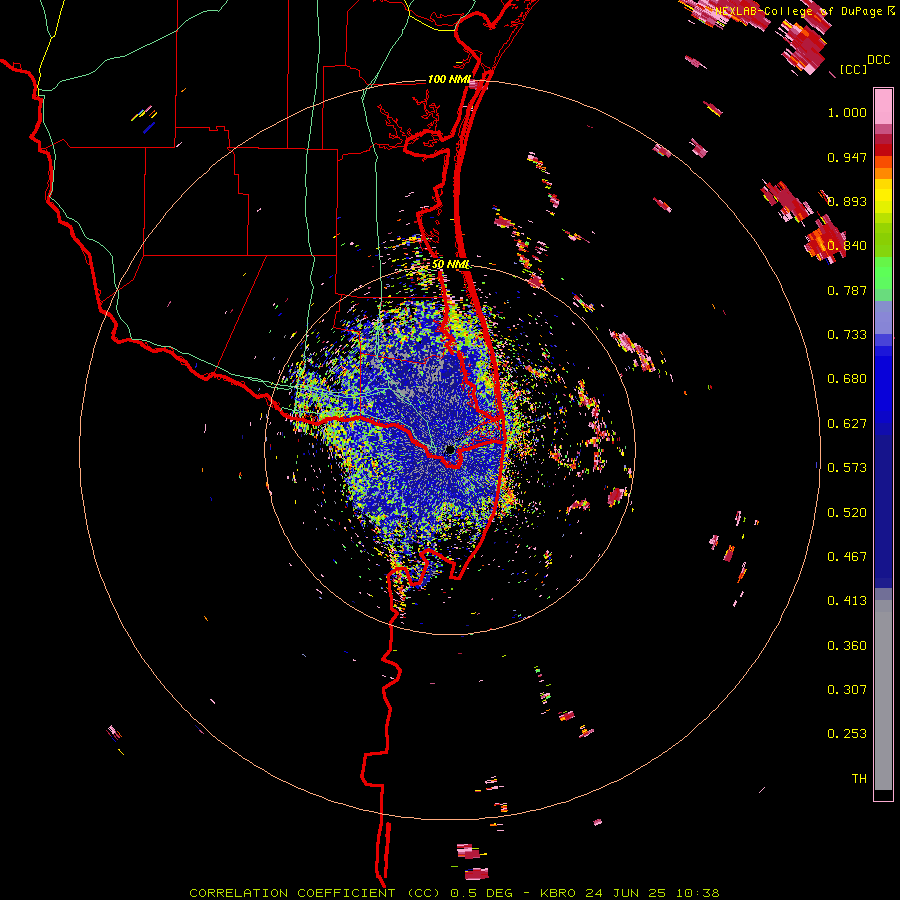Click the TH threshold label
The height and width of the screenshot is (900, 900).
[x=859, y=779]
